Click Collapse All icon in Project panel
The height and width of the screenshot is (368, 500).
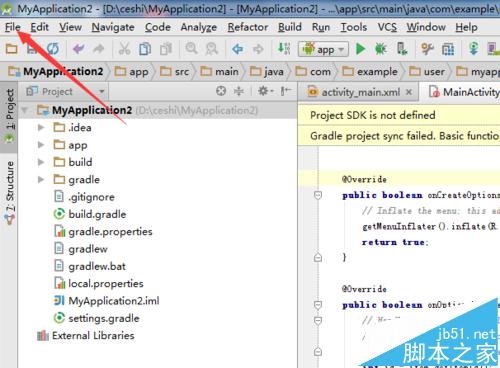[239, 91]
